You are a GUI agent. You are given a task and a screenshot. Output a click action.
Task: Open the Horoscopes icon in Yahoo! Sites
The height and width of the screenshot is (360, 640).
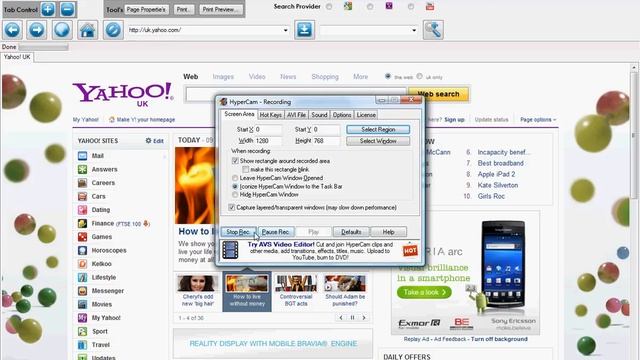click(x=82, y=250)
